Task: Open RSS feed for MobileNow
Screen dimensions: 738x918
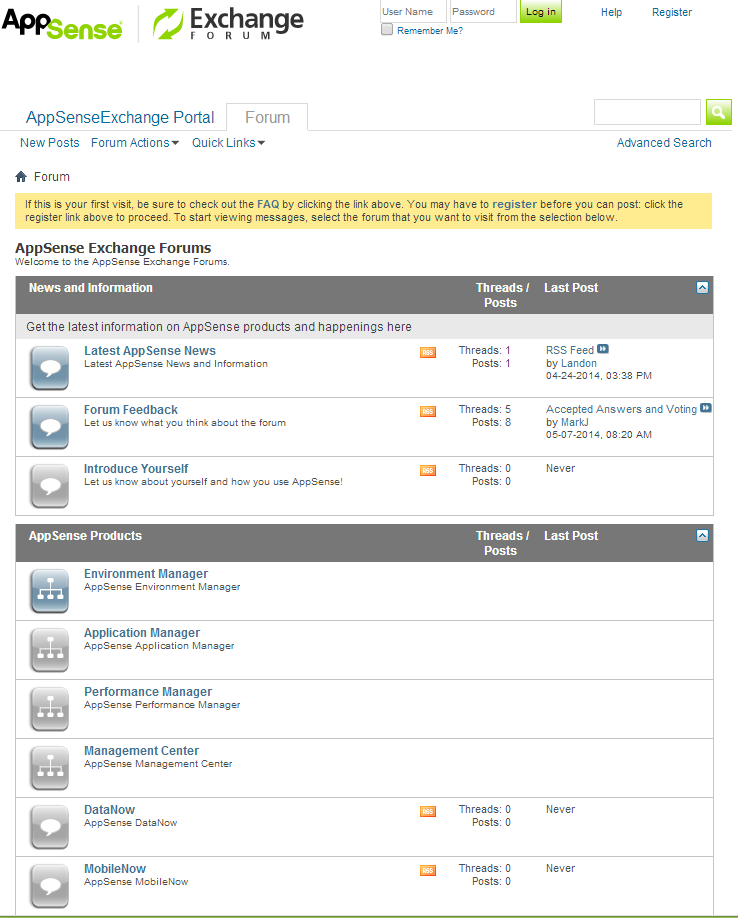Action: coord(428,871)
